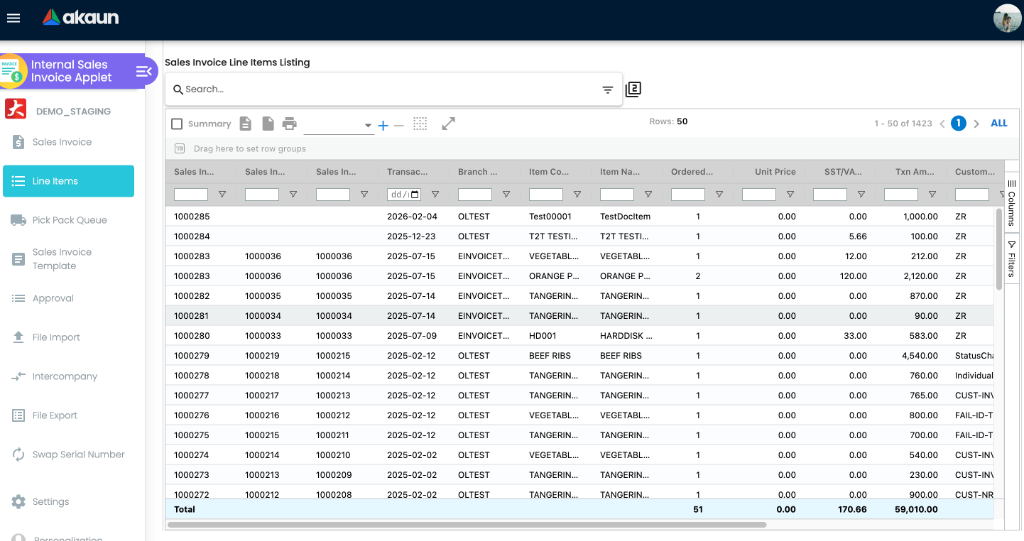
Task: Open Columns side panel tab
Action: click(1012, 203)
